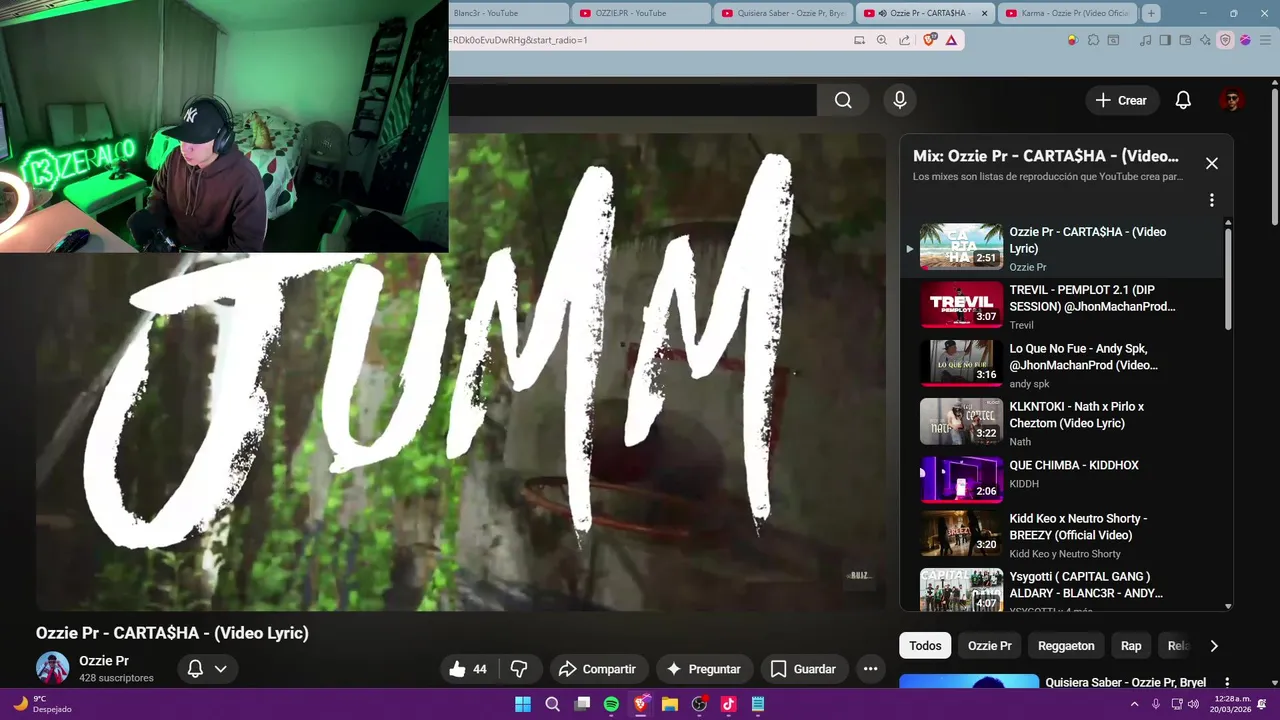This screenshot has height=720, width=1280.
Task: Open the account avatar menu in header
Action: [1231, 100]
